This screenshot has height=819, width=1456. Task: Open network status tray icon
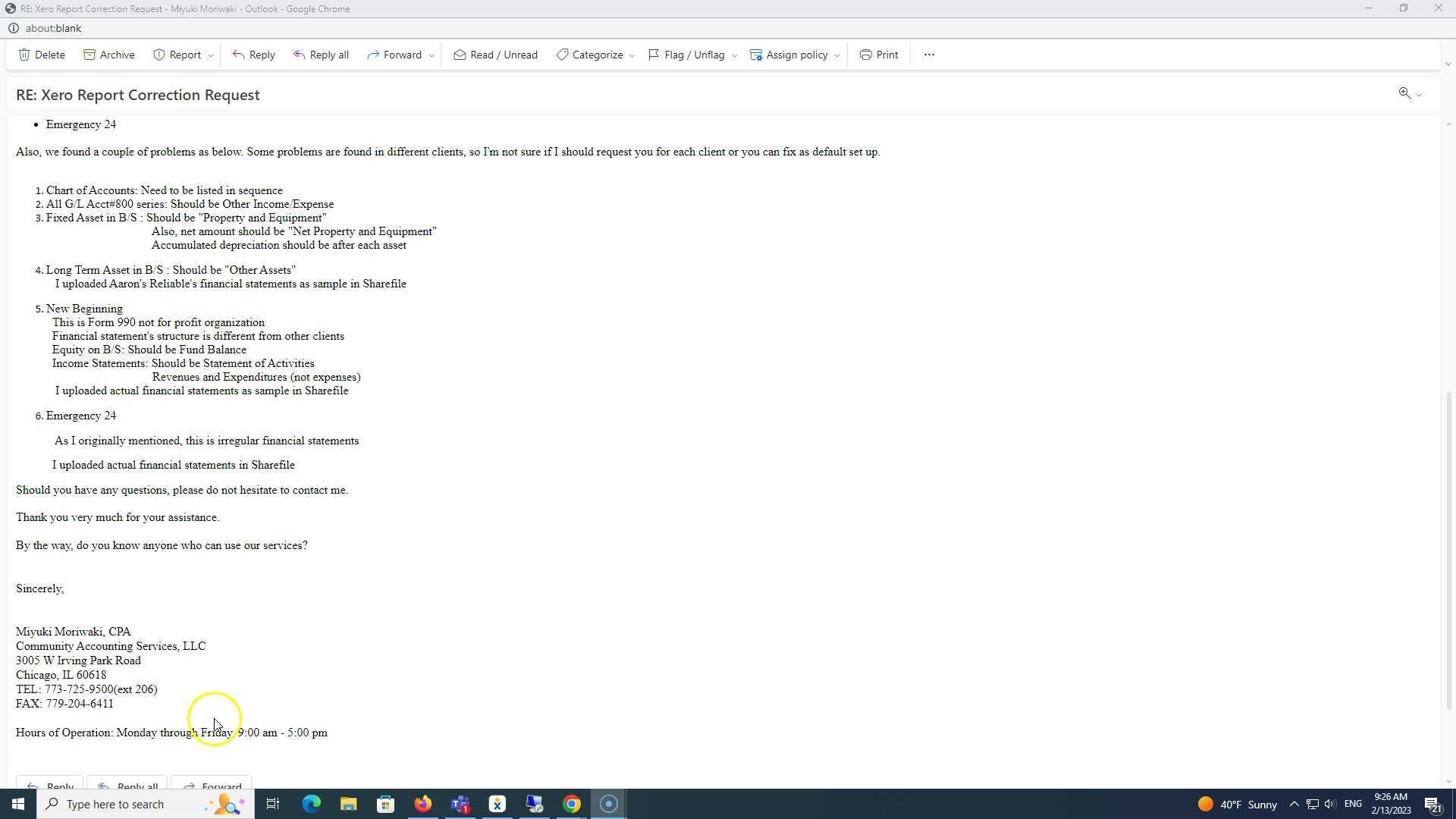(x=1312, y=804)
